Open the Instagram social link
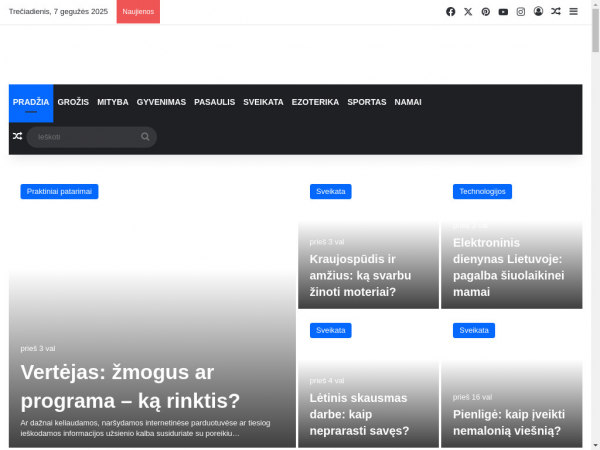 [521, 12]
